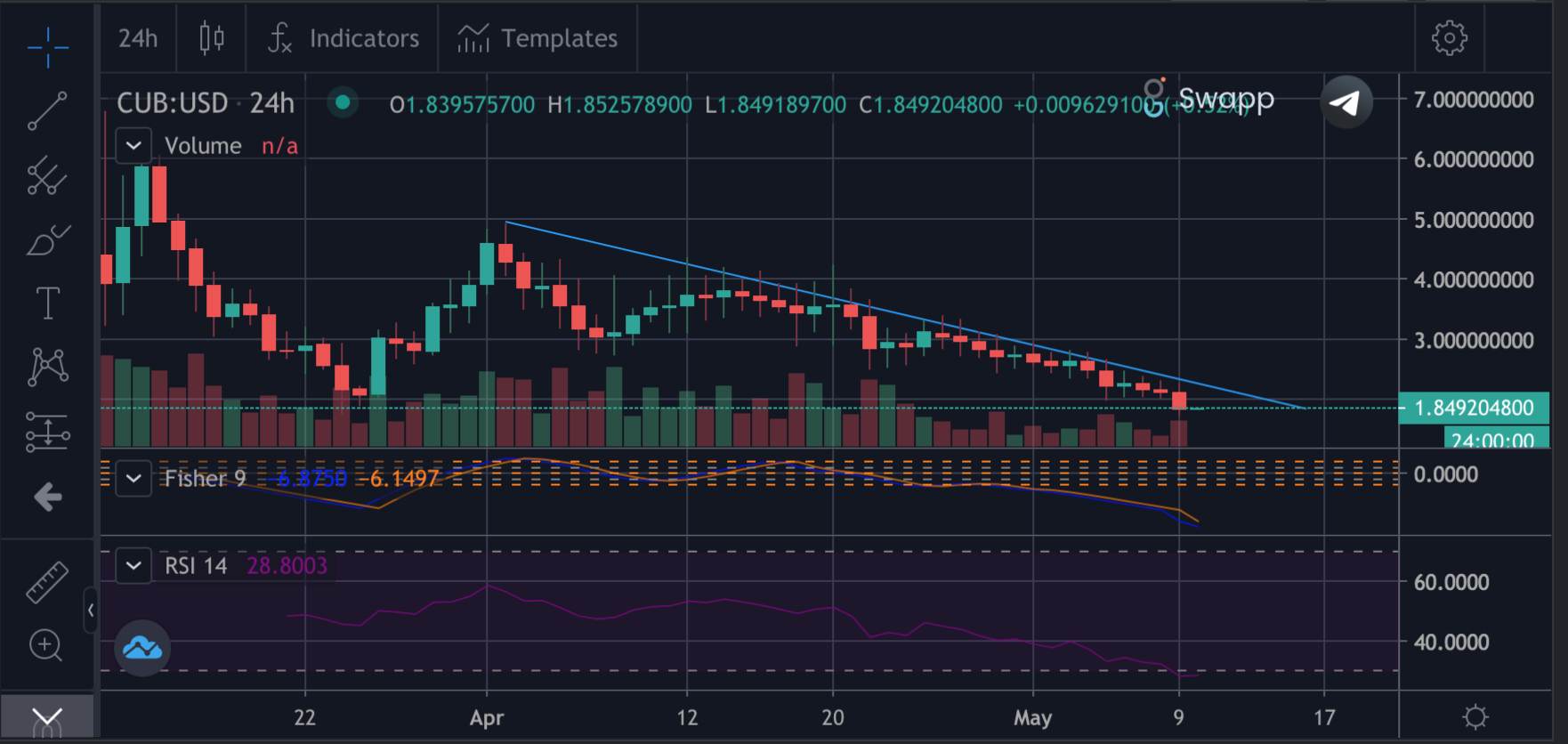Open the prediction and measurement tools
This screenshot has height=744, width=1568.
pyautogui.click(x=47, y=432)
